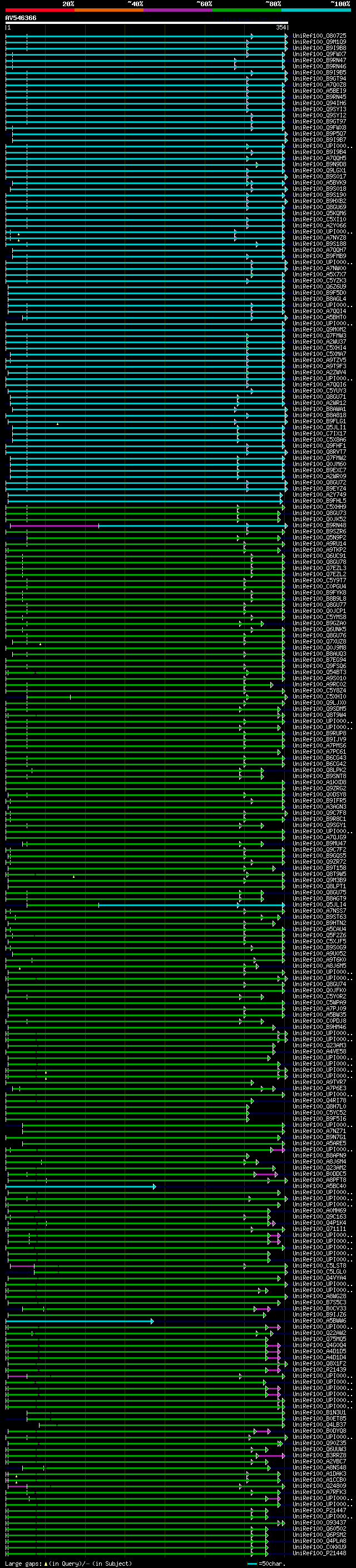Select hit UniRef100_A9RU14
Viewport: 356px width, 1568px height.
(319, 543)
